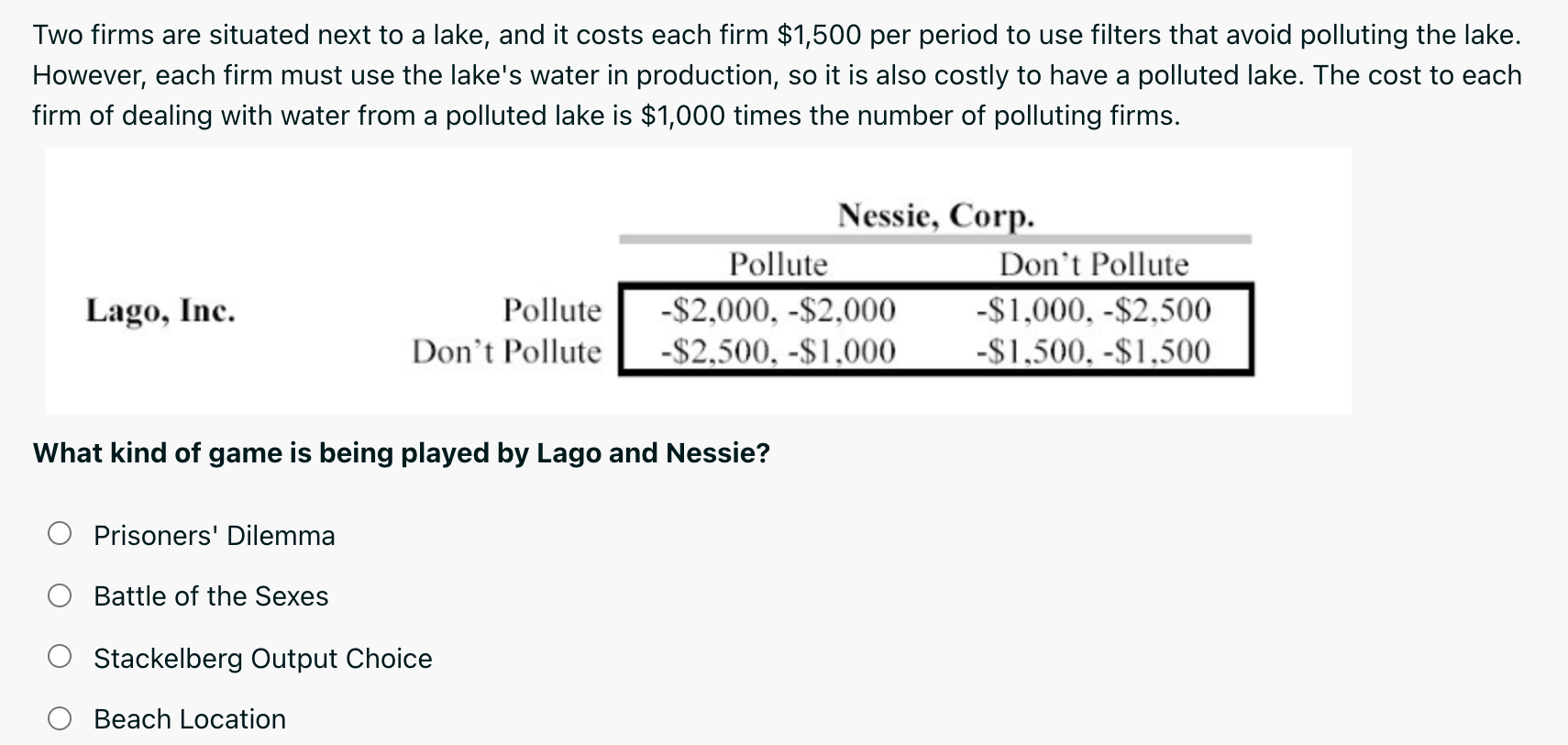The width and height of the screenshot is (1568, 745).
Task: Click the problem description paragraph
Action: pos(778,75)
